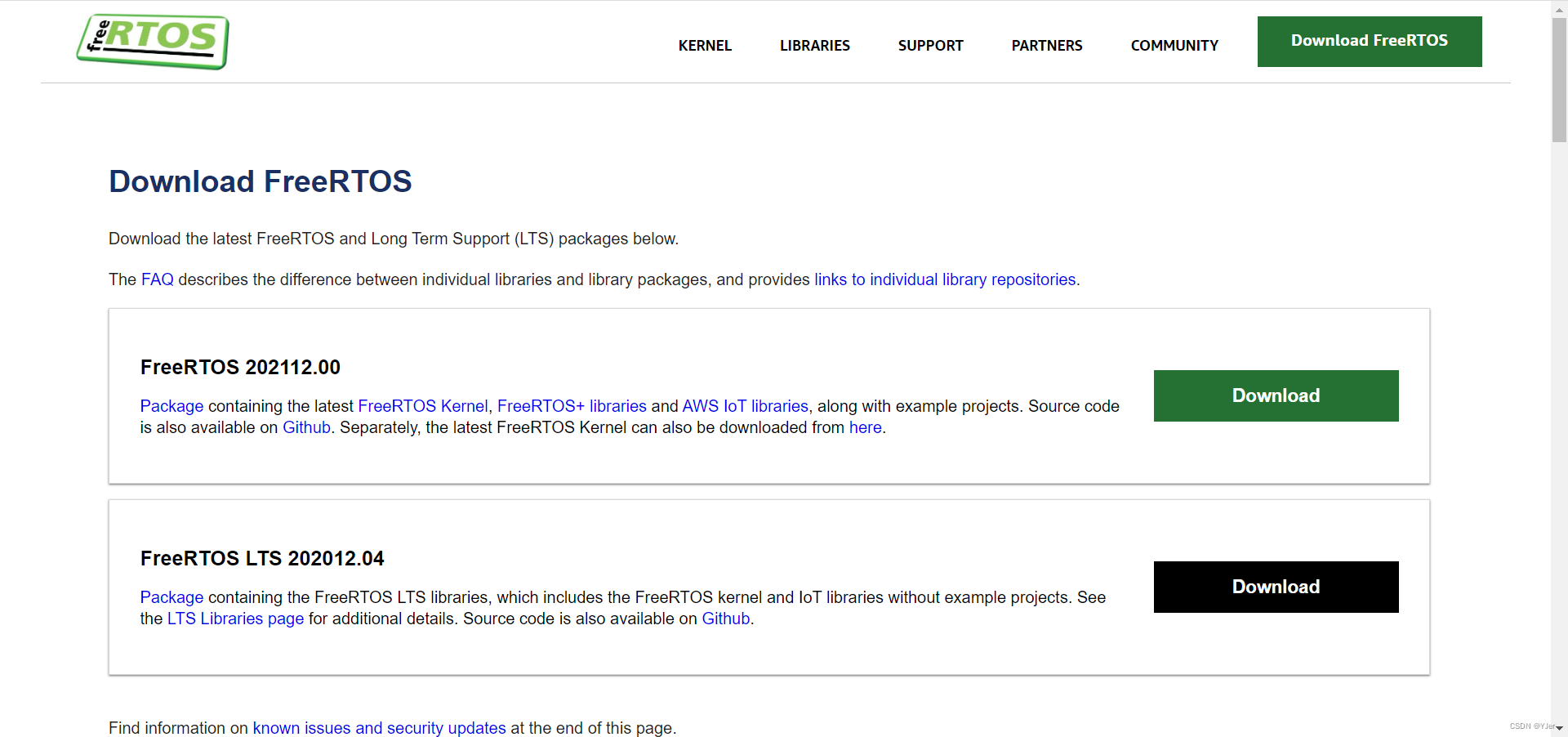Click the FreeRTOS logo
This screenshot has width=1568, height=737.
pyautogui.click(x=153, y=42)
